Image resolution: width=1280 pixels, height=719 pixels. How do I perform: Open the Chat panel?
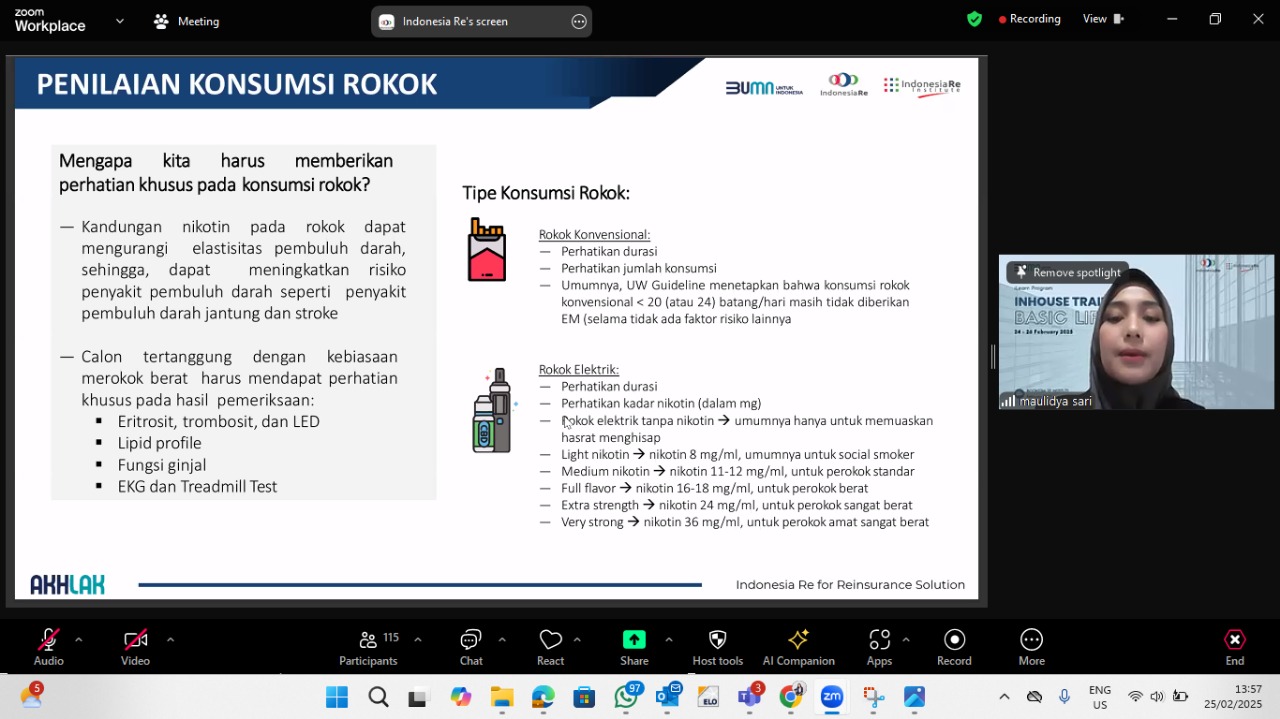point(471,646)
